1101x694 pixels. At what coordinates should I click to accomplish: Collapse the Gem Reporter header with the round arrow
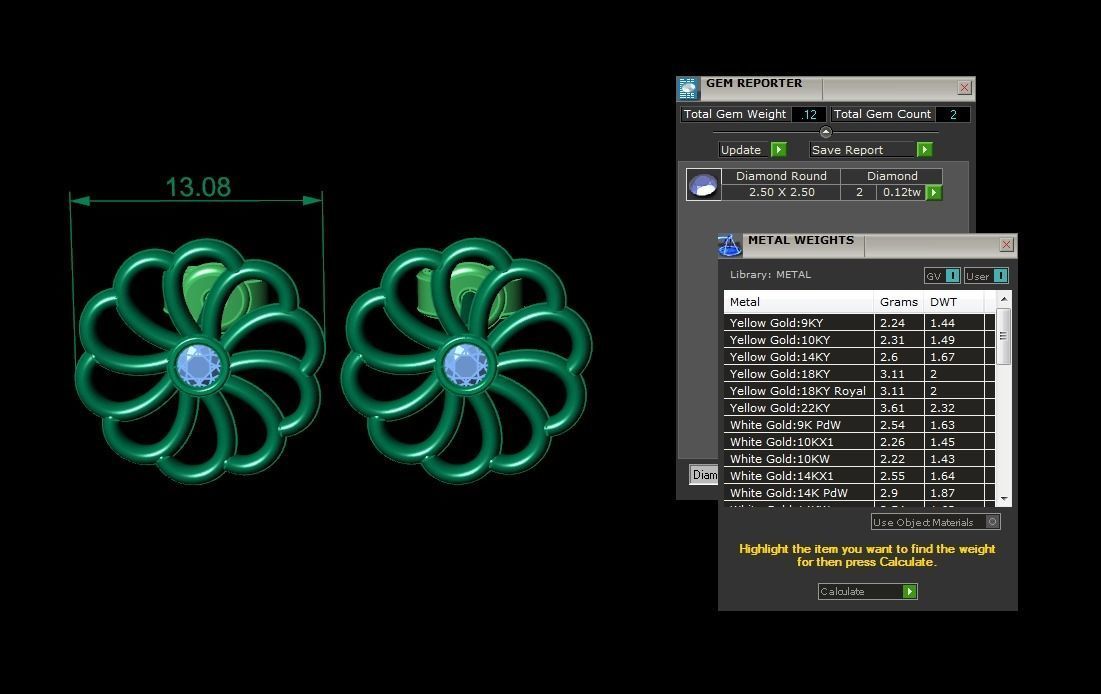click(826, 132)
